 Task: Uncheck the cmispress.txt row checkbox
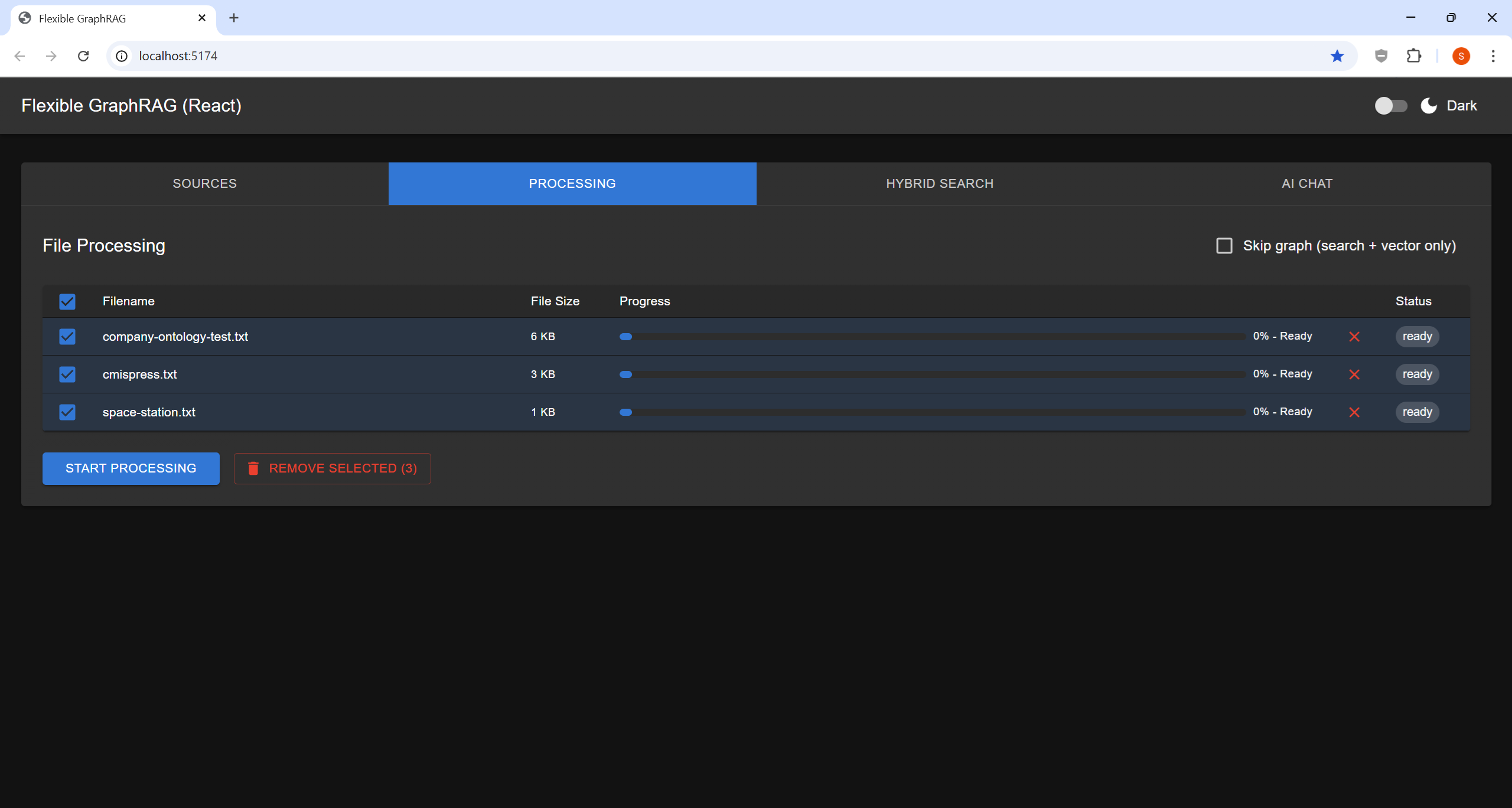67,374
